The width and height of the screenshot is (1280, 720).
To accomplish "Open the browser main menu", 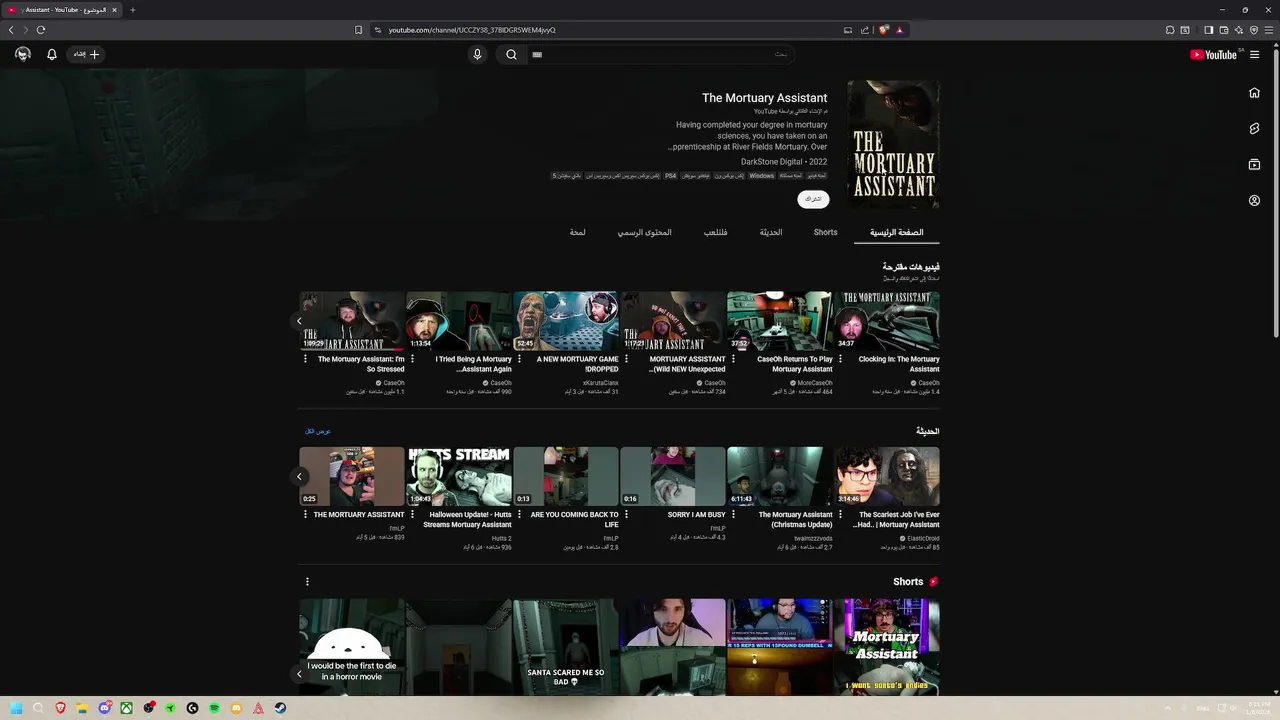I will tap(1269, 30).
